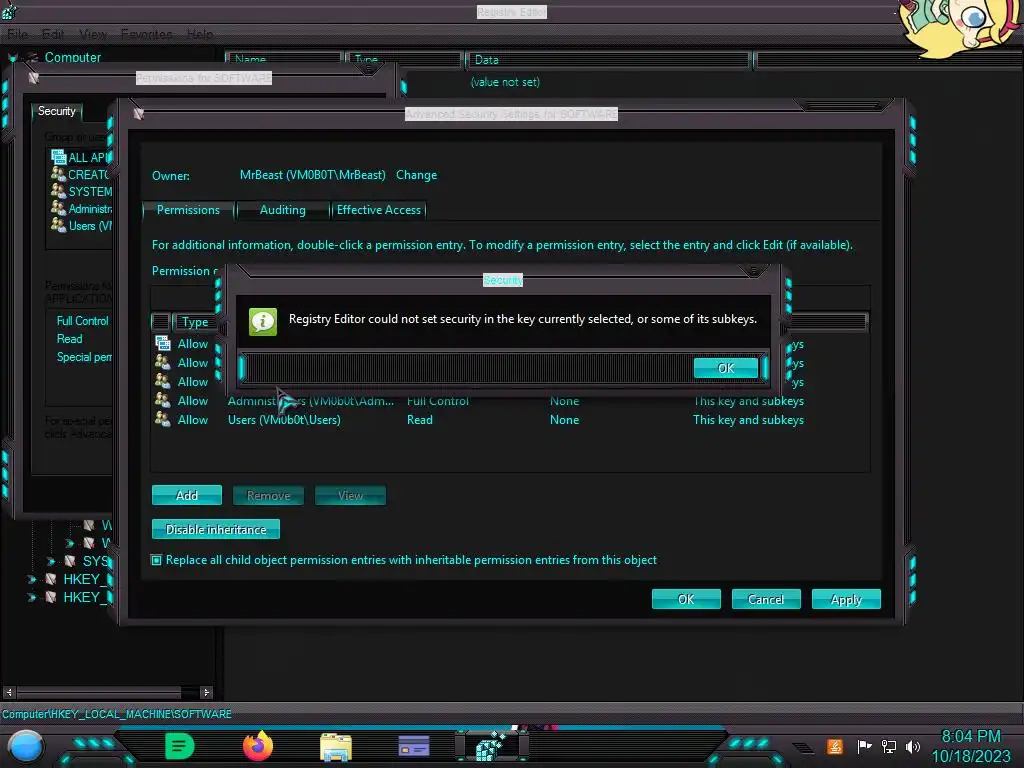Click the network tray icon
1024x768 pixels.
[x=889, y=746]
